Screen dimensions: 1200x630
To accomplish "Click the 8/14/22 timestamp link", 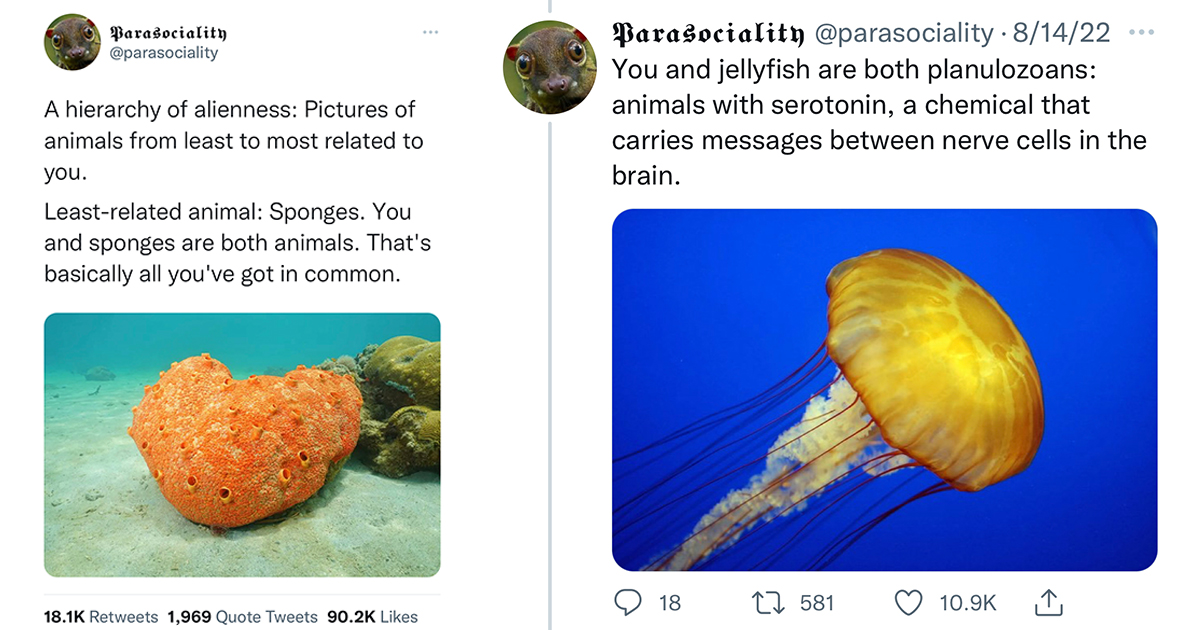I will [x=1062, y=32].
